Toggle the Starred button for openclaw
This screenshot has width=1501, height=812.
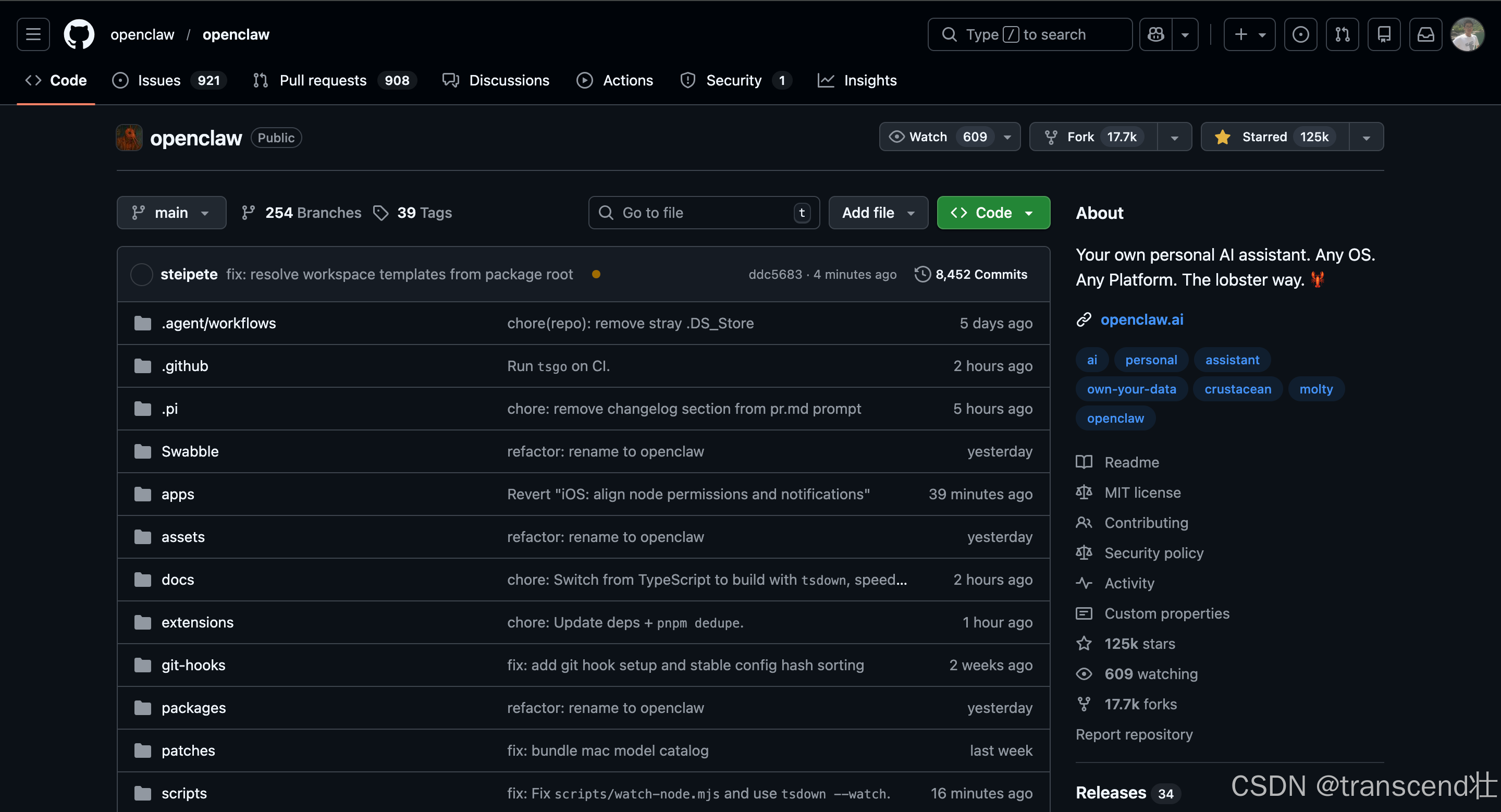pyautogui.click(x=1274, y=137)
